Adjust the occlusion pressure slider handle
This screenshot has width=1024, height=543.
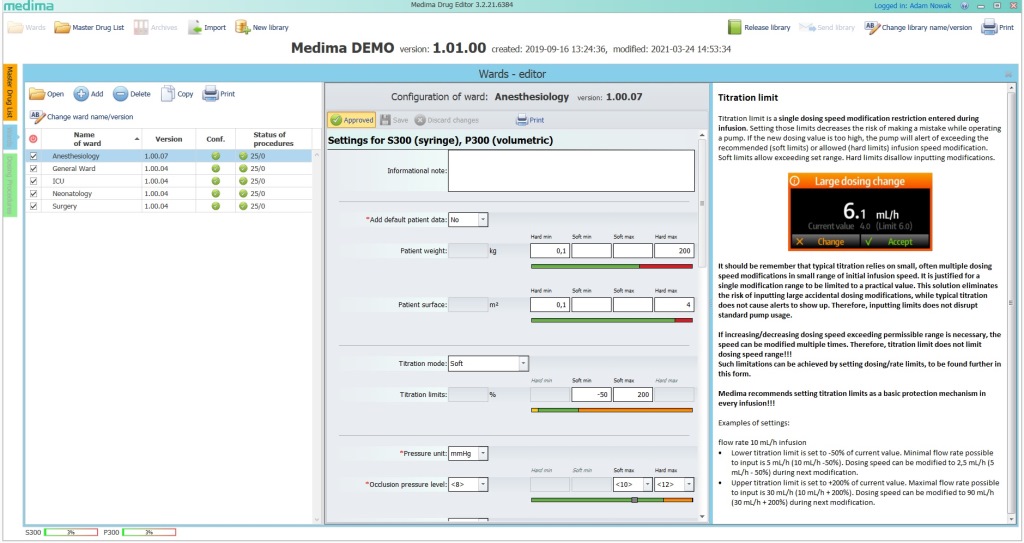(x=634, y=501)
